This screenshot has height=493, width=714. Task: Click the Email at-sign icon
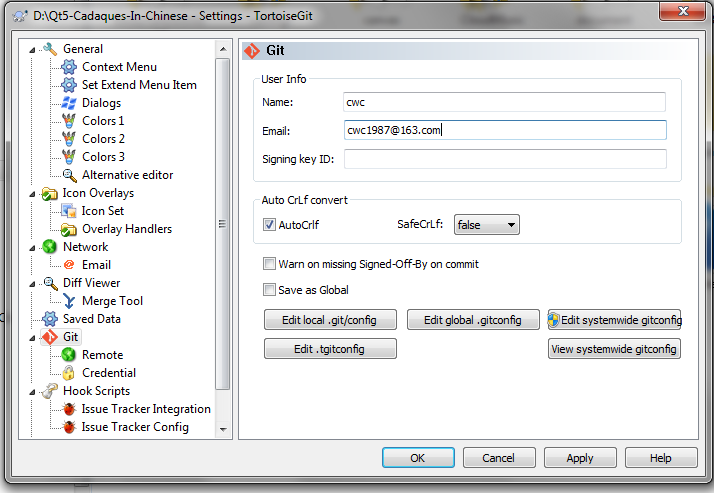69,265
